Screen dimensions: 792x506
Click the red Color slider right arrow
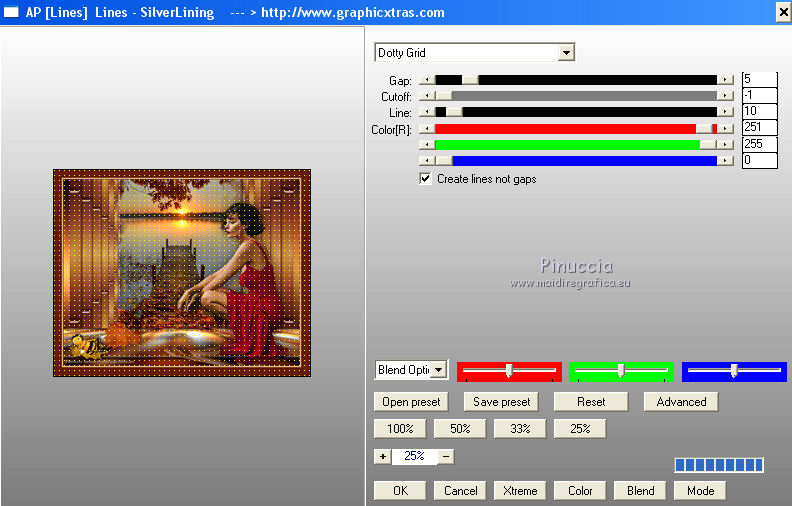[x=725, y=129]
